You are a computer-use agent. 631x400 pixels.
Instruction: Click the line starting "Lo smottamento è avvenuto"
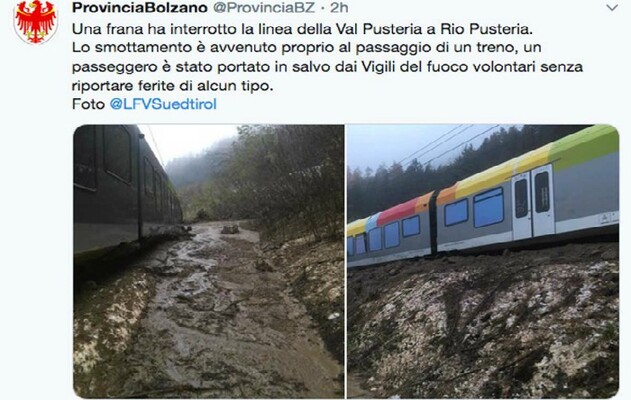click(307, 47)
